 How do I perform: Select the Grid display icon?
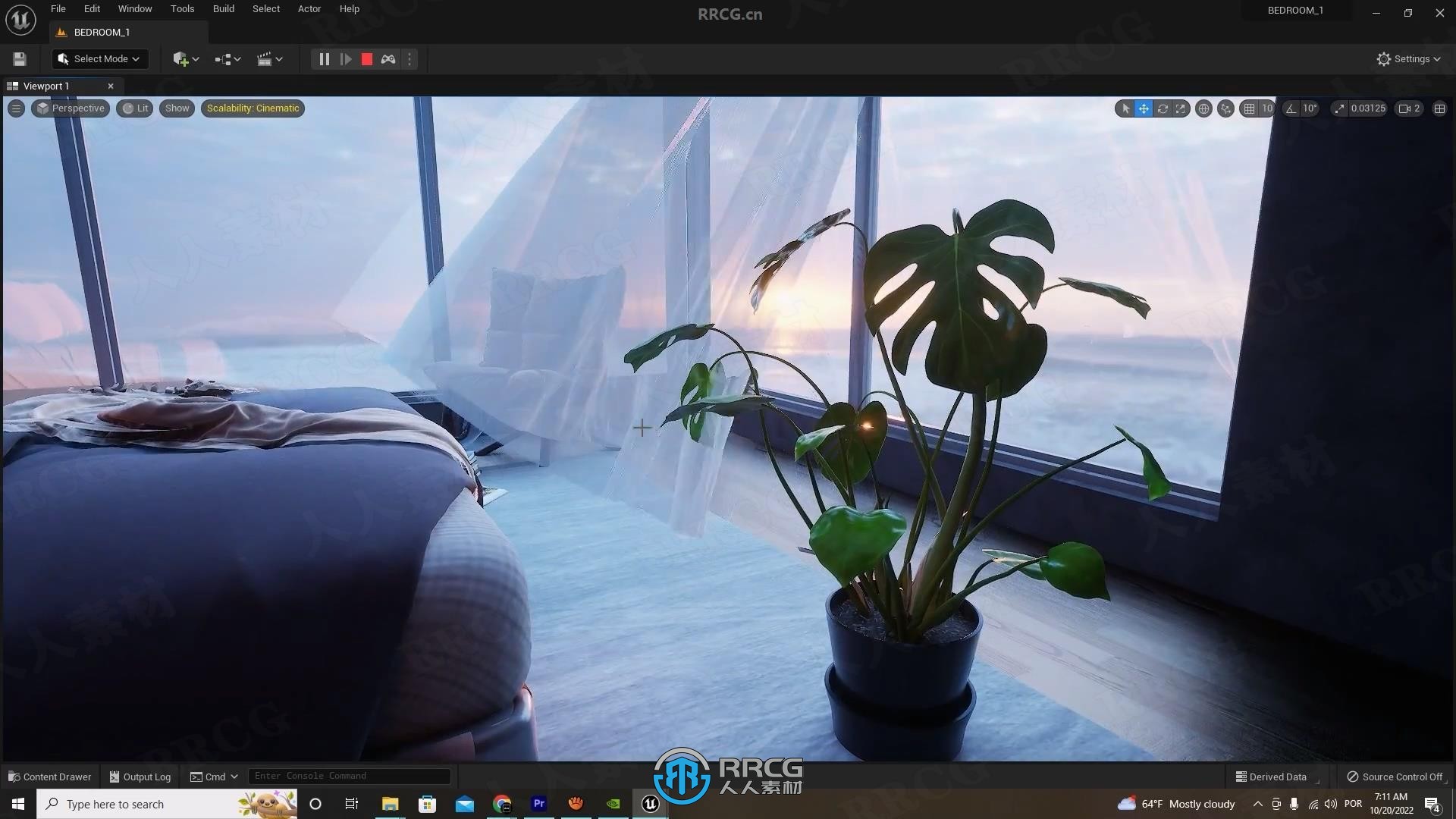(1248, 108)
